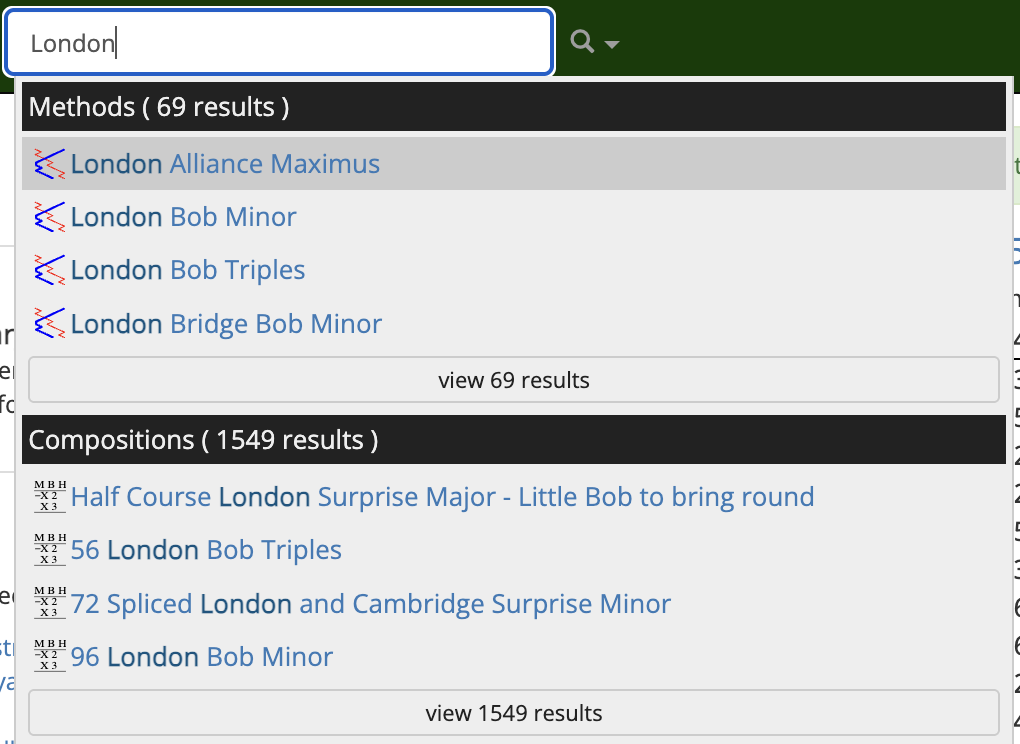Click the view 69 results button
Viewport: 1020px width, 744px height.
tap(513, 379)
